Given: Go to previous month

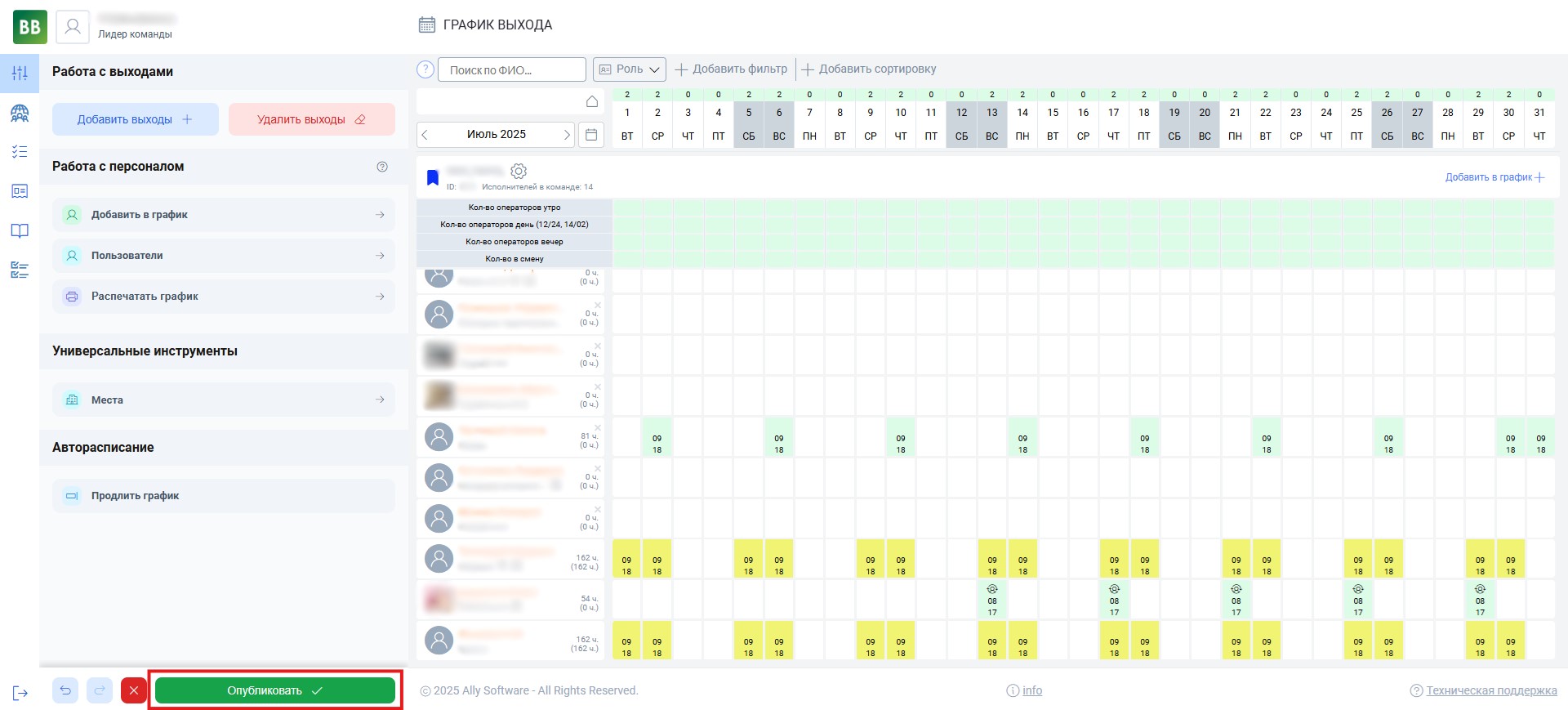Looking at the screenshot, I should [425, 135].
